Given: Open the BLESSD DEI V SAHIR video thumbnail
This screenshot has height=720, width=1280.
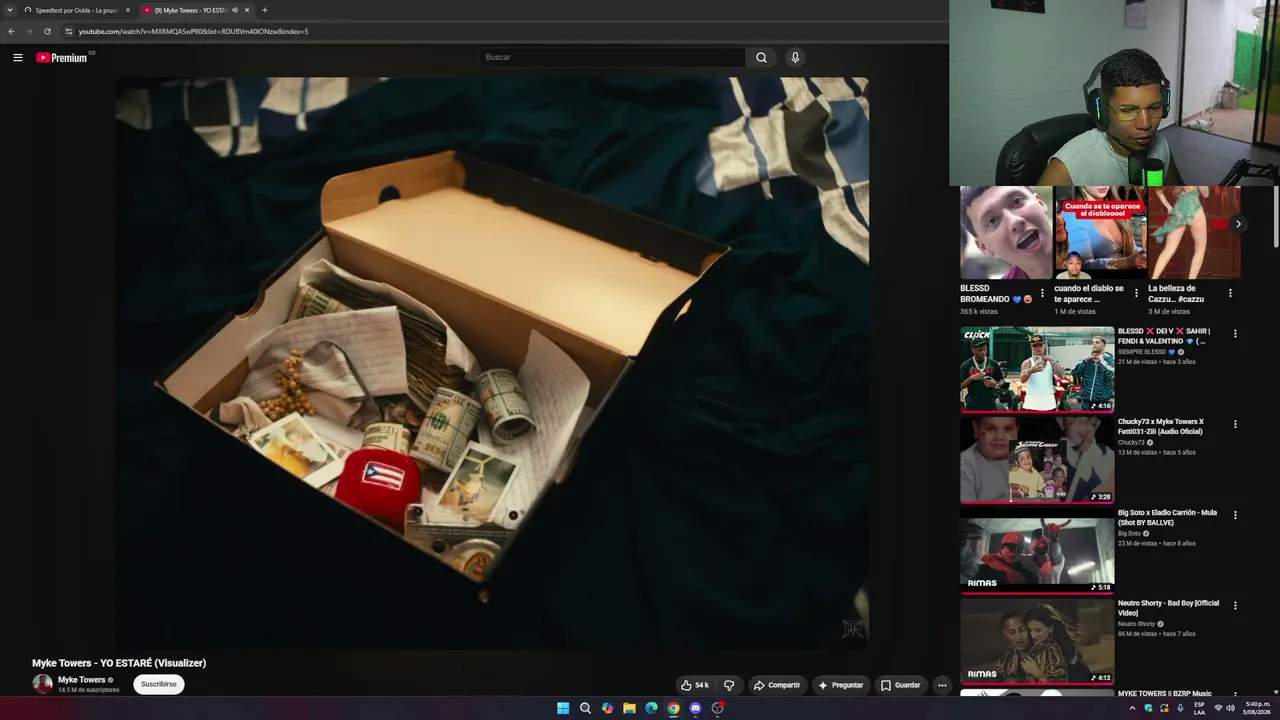Looking at the screenshot, I should coord(1037,369).
